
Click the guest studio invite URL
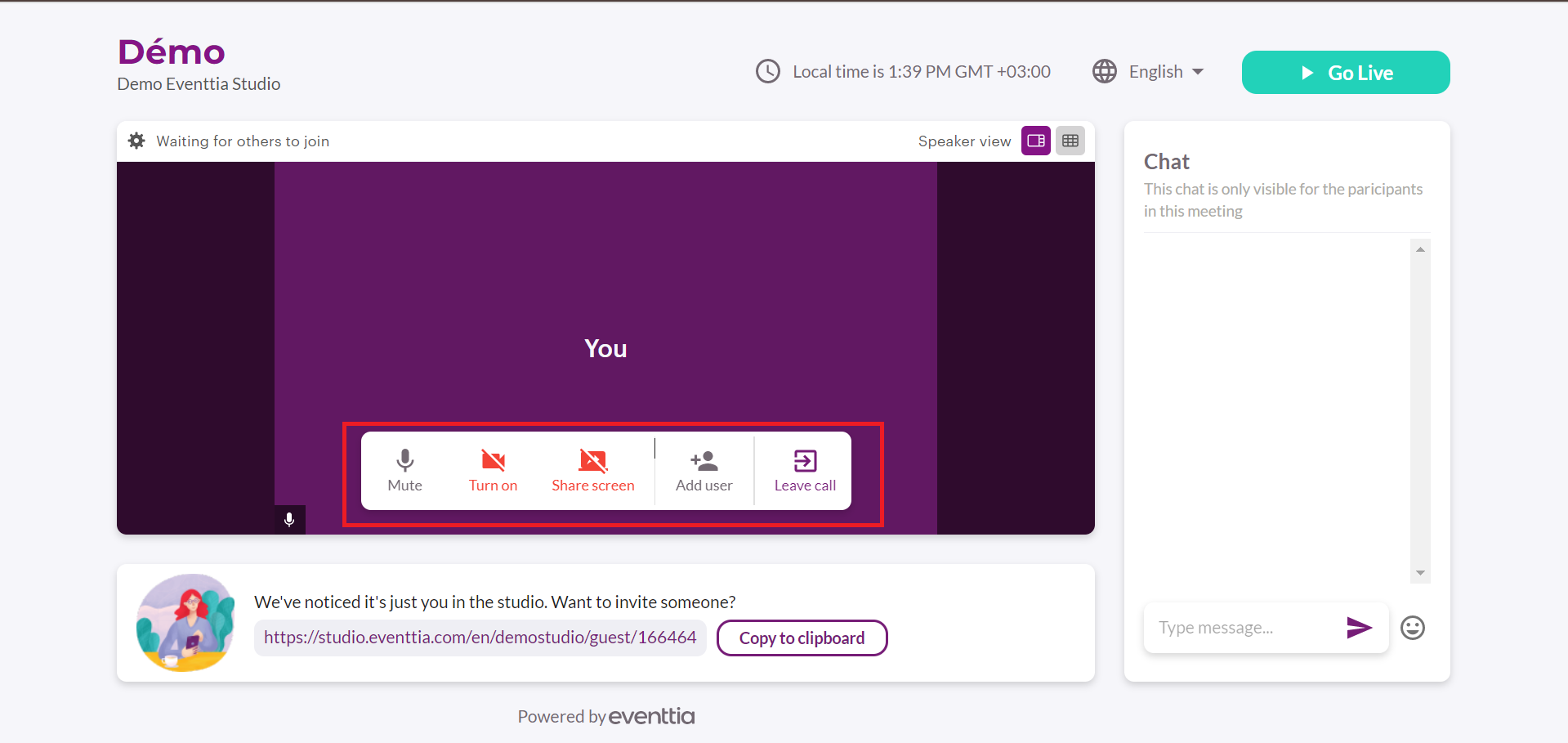click(x=480, y=638)
